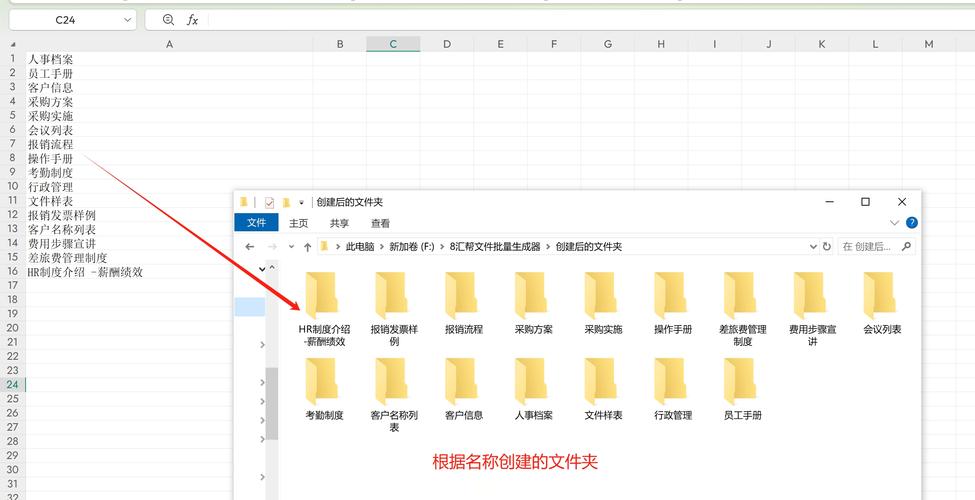The height and width of the screenshot is (500, 975).
Task: Go up one folder level with up arrow
Action: tap(308, 246)
